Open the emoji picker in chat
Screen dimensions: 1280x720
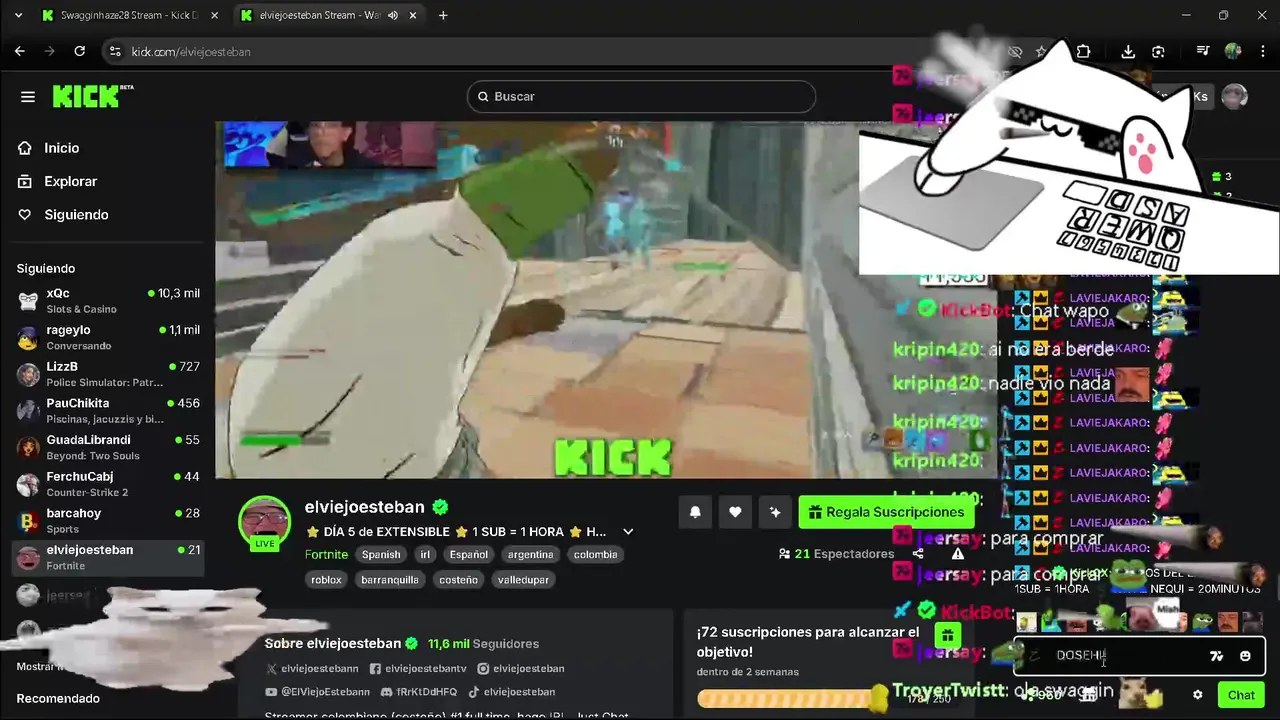[x=1245, y=656]
